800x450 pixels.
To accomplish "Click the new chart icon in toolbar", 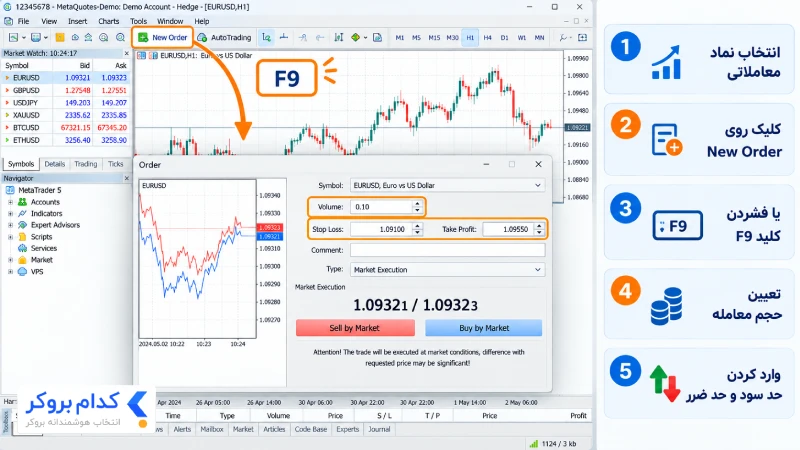I will pyautogui.click(x=13, y=37).
